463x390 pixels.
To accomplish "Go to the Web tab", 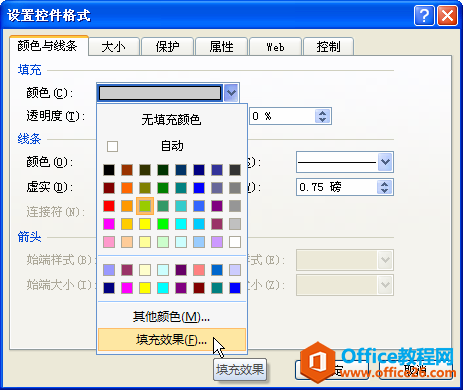I will click(275, 46).
